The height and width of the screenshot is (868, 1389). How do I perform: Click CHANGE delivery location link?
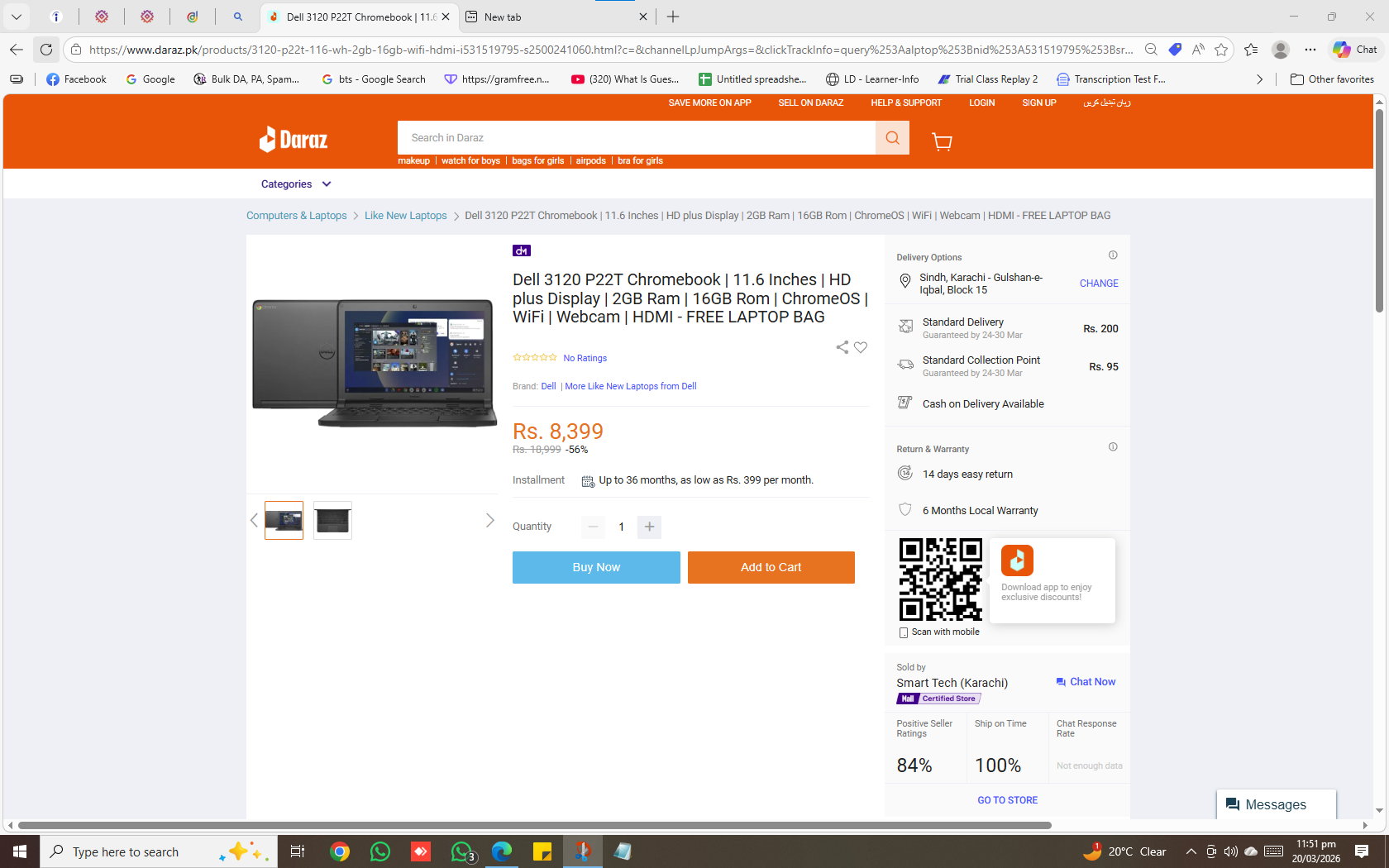pos(1099,284)
